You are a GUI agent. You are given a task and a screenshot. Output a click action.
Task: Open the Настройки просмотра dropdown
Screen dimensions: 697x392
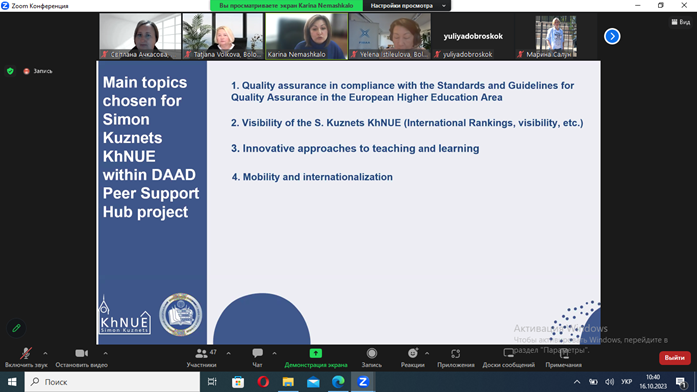[407, 6]
